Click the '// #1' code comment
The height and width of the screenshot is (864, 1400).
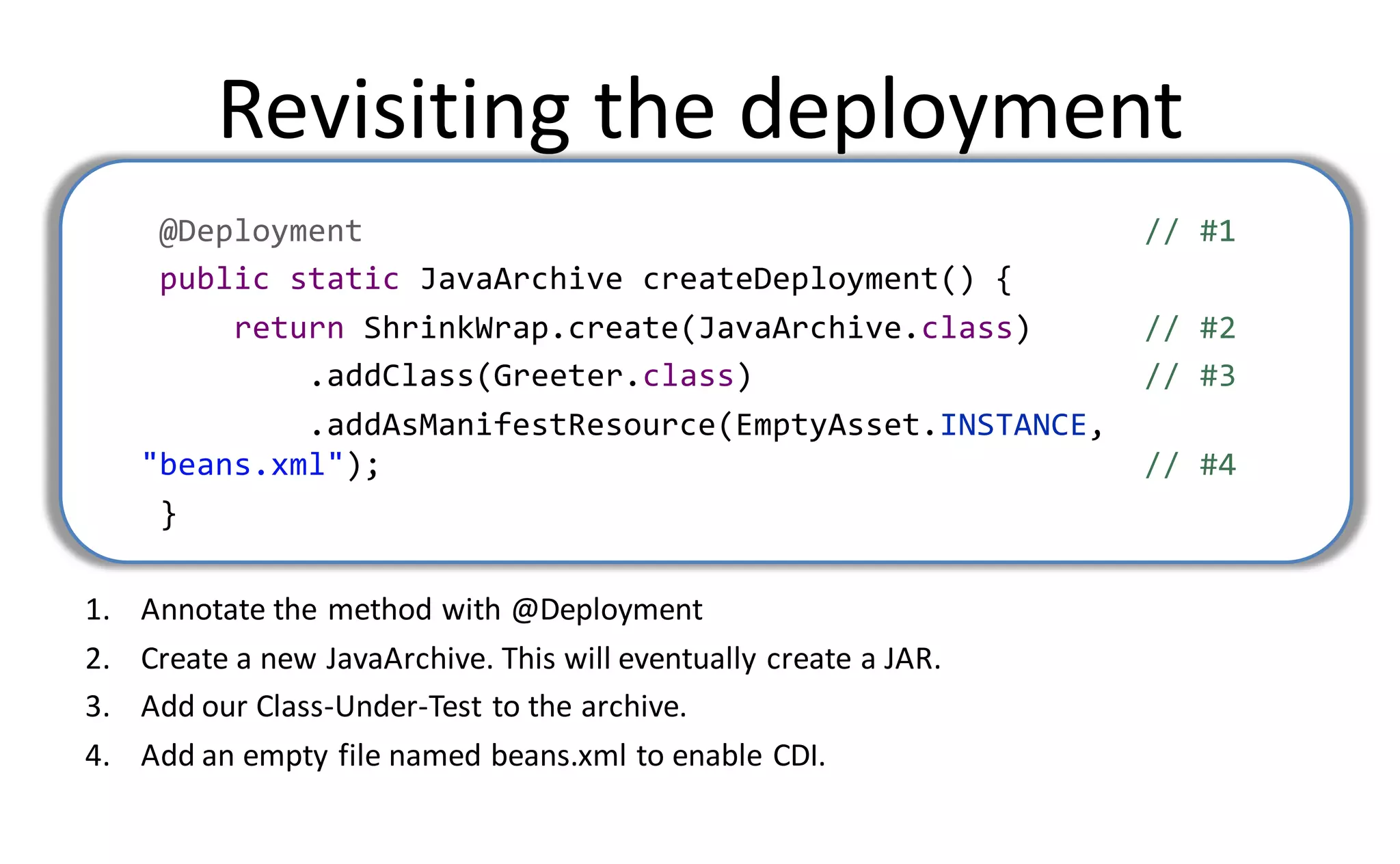1189,231
